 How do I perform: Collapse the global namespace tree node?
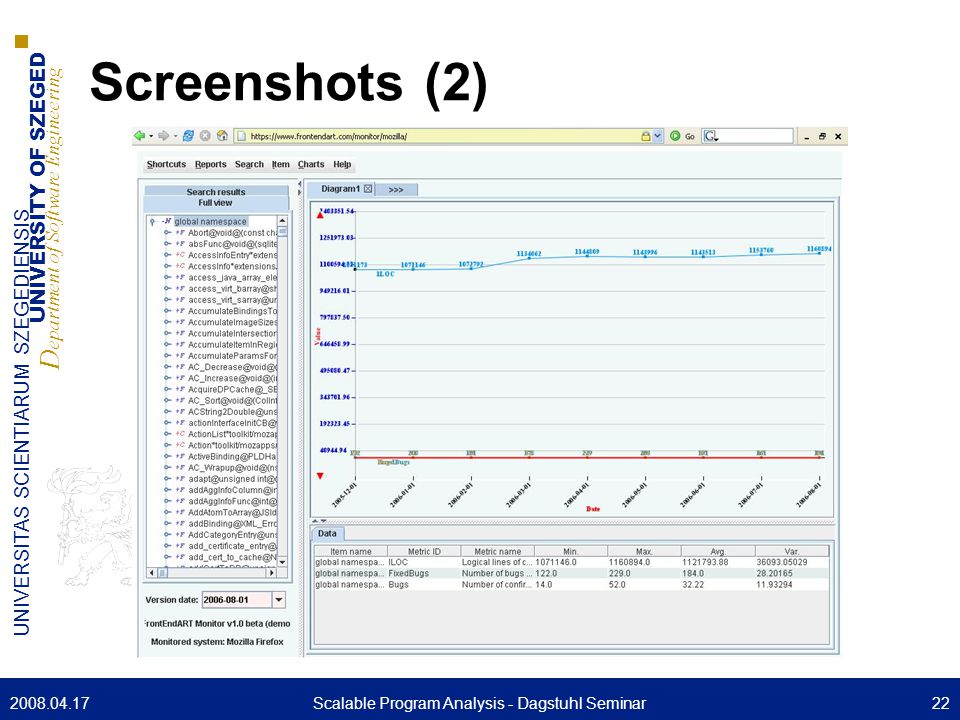152,222
